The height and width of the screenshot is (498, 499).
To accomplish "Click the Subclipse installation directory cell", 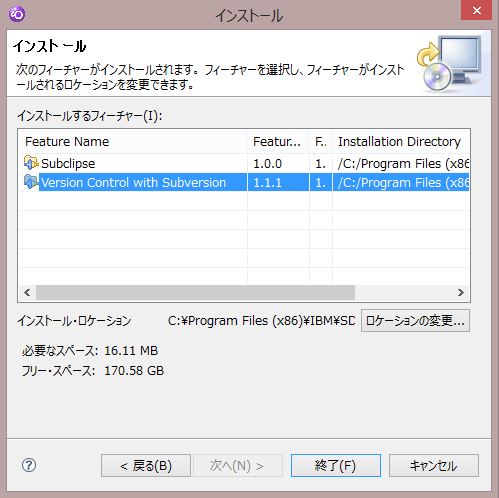I will pos(401,163).
